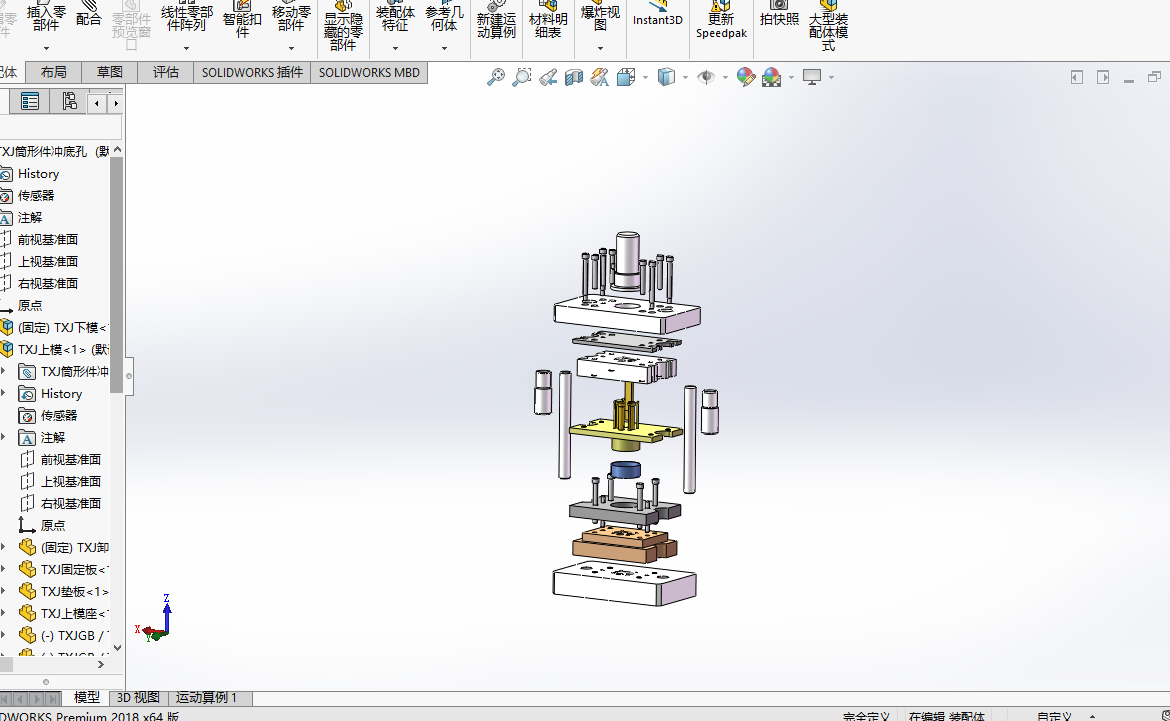
Task: Switch to the 评估 tab
Action: 166,72
